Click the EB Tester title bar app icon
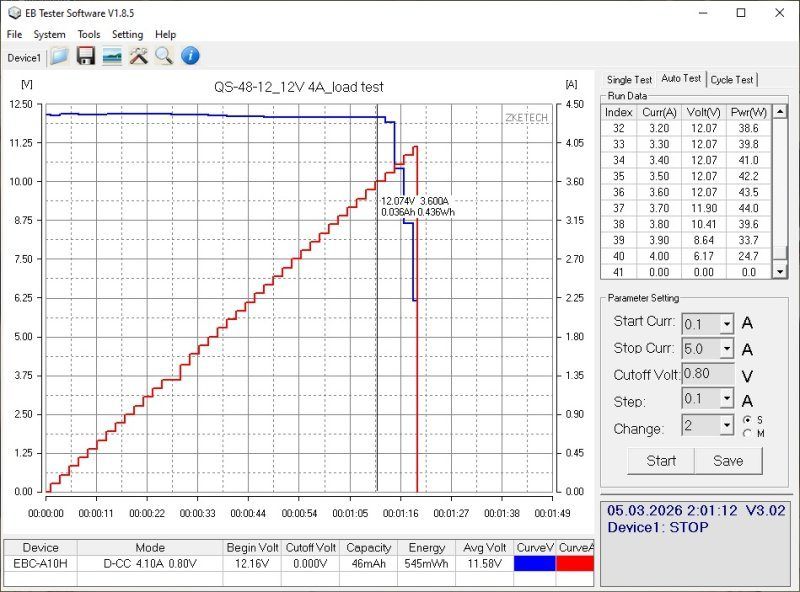The width and height of the screenshot is (800, 592). coord(12,13)
